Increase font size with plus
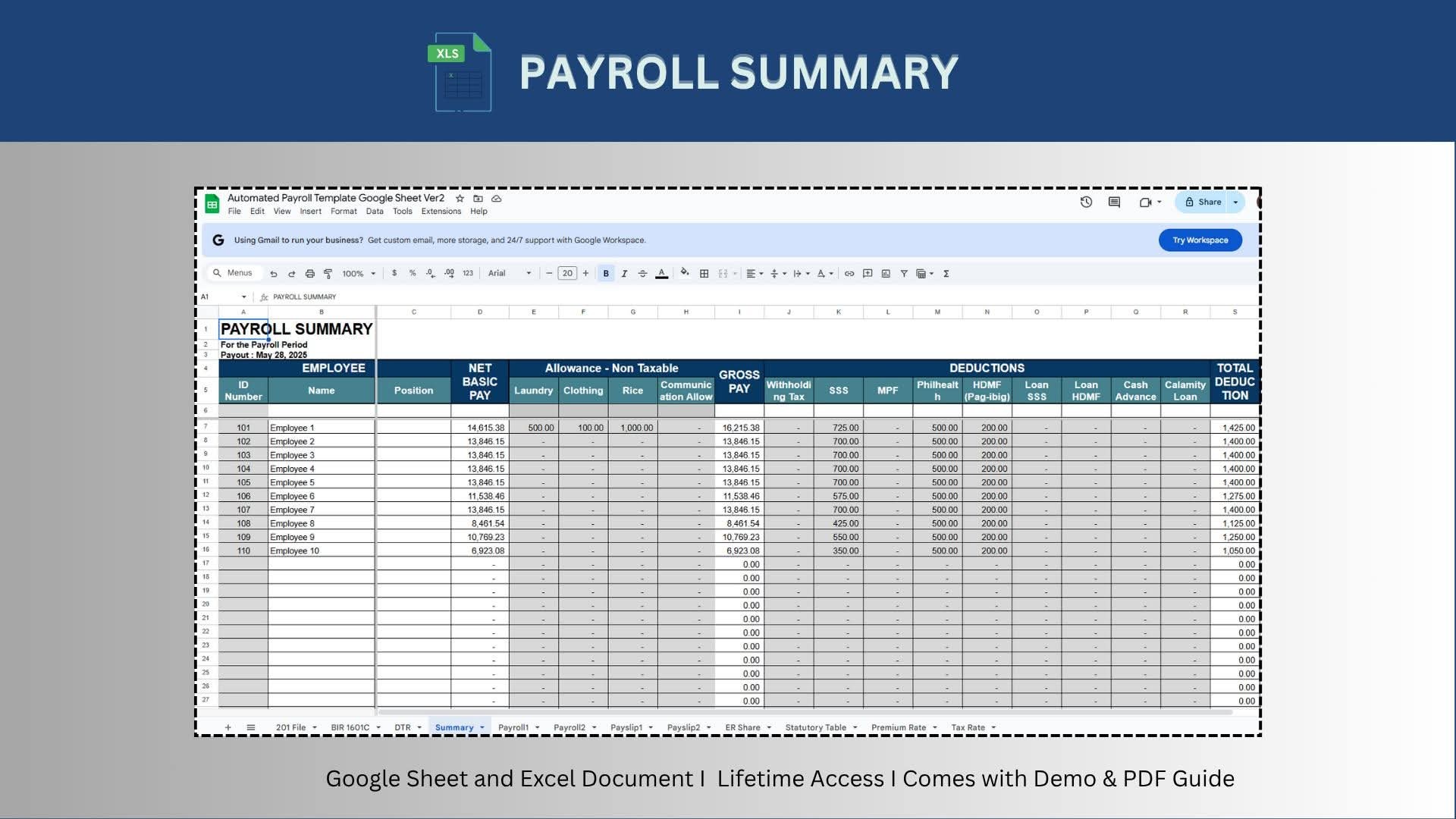The height and width of the screenshot is (819, 1456). [585, 273]
